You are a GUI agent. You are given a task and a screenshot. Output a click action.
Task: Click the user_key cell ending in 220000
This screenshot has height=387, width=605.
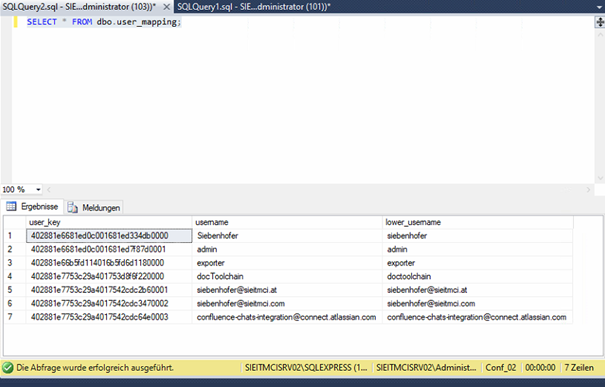(109, 276)
